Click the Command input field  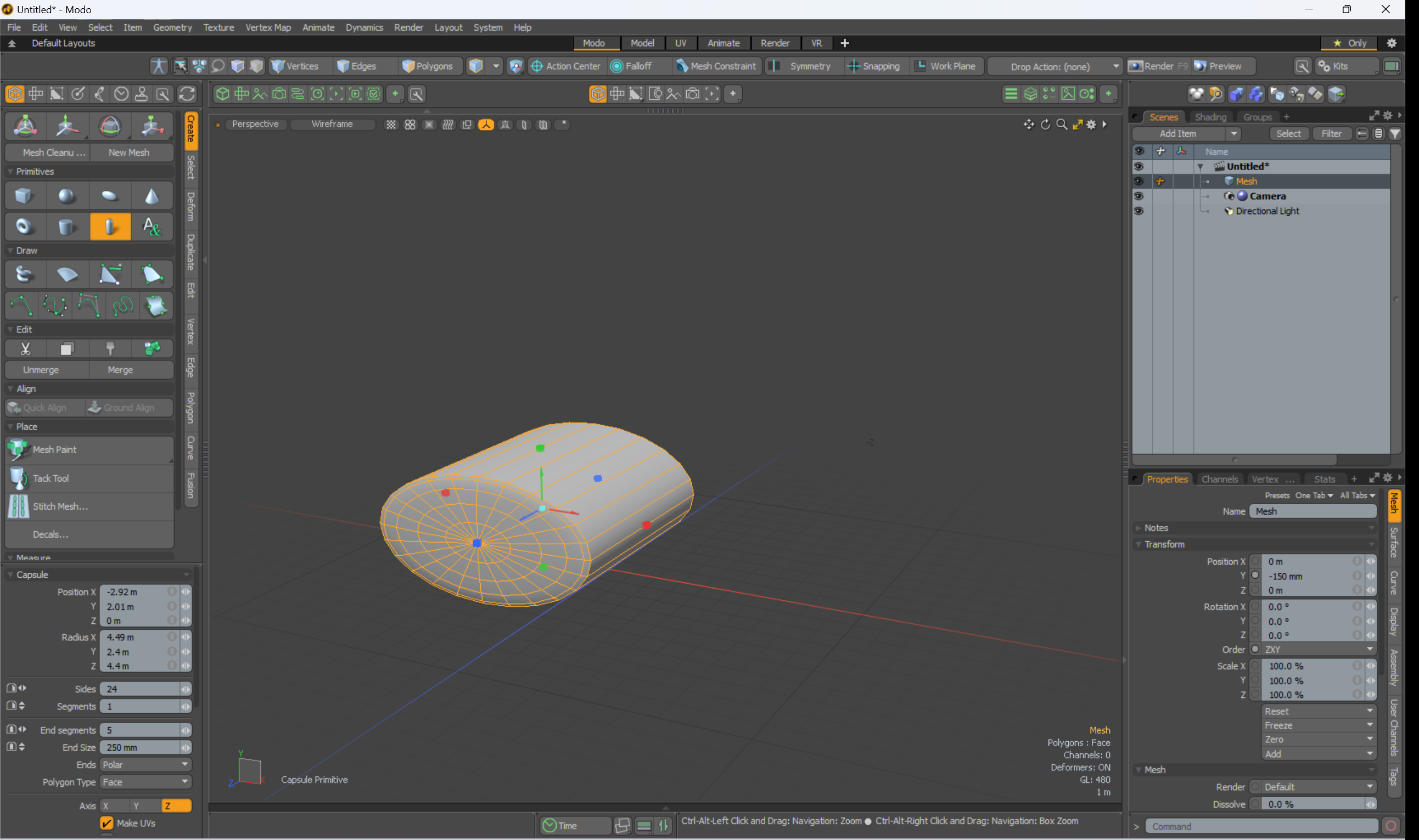[1261, 826]
